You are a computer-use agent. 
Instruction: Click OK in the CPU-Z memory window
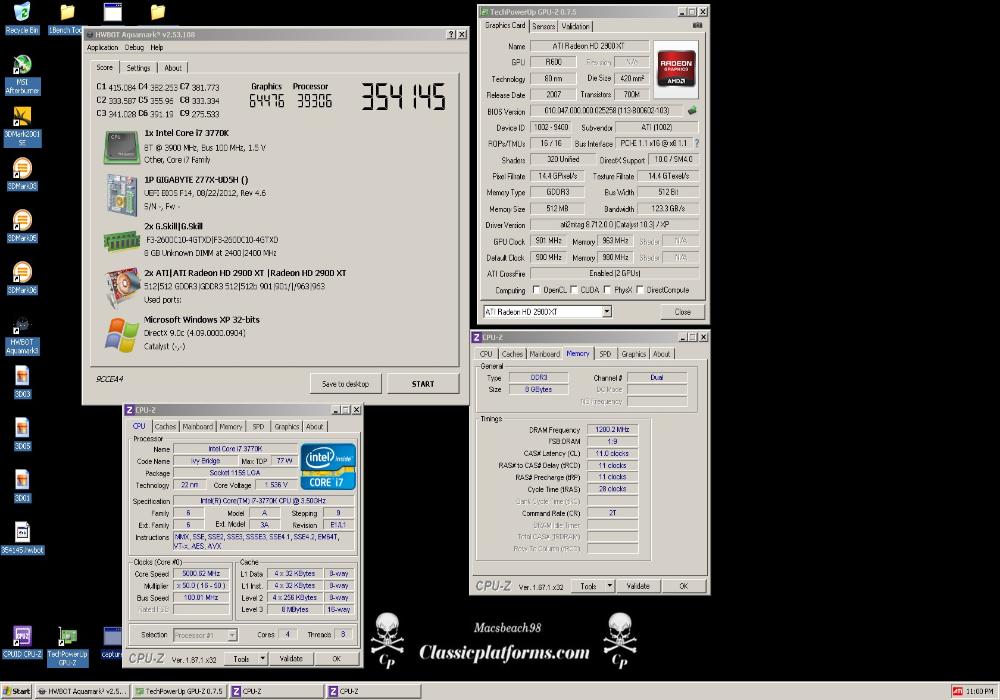pos(684,586)
